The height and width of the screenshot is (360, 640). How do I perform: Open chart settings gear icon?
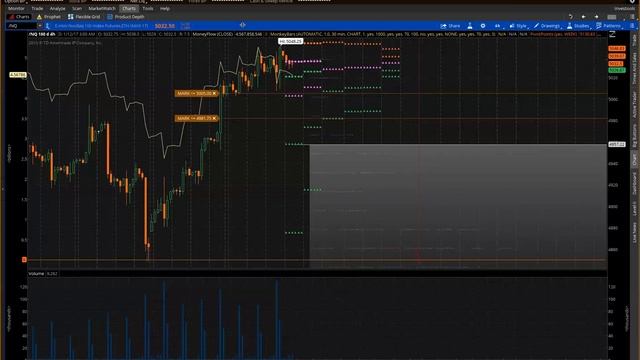483,26
